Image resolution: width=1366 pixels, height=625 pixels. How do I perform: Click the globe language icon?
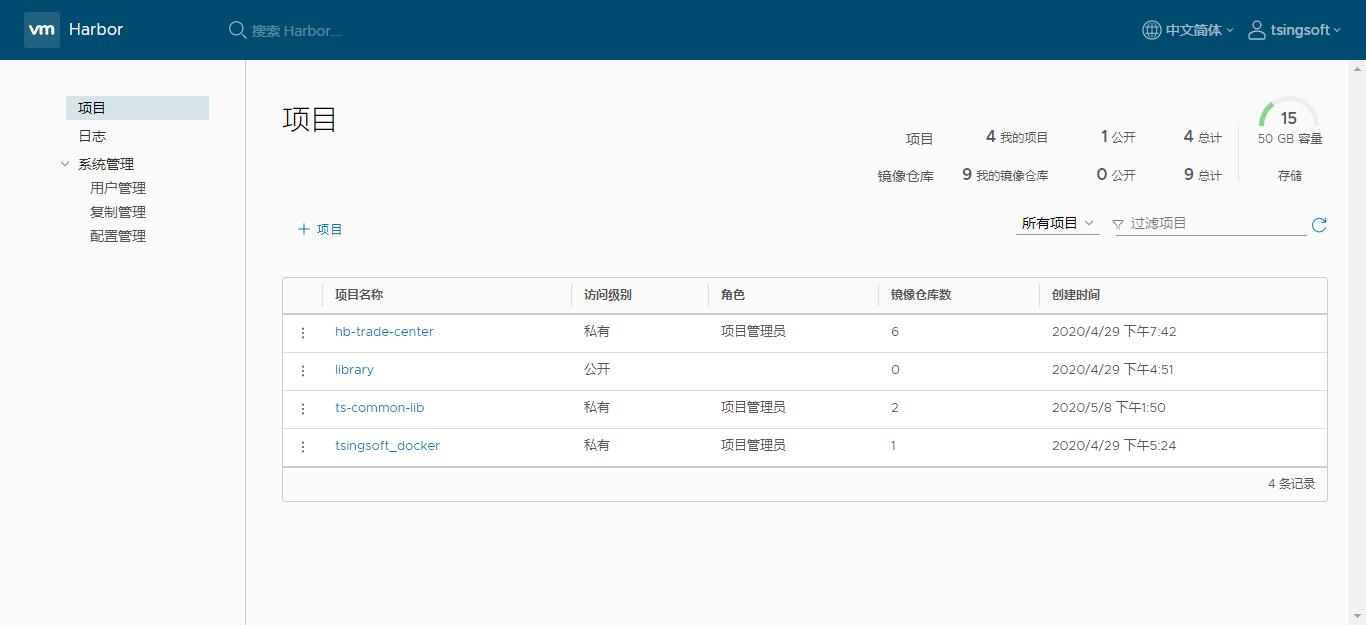pyautogui.click(x=1152, y=30)
